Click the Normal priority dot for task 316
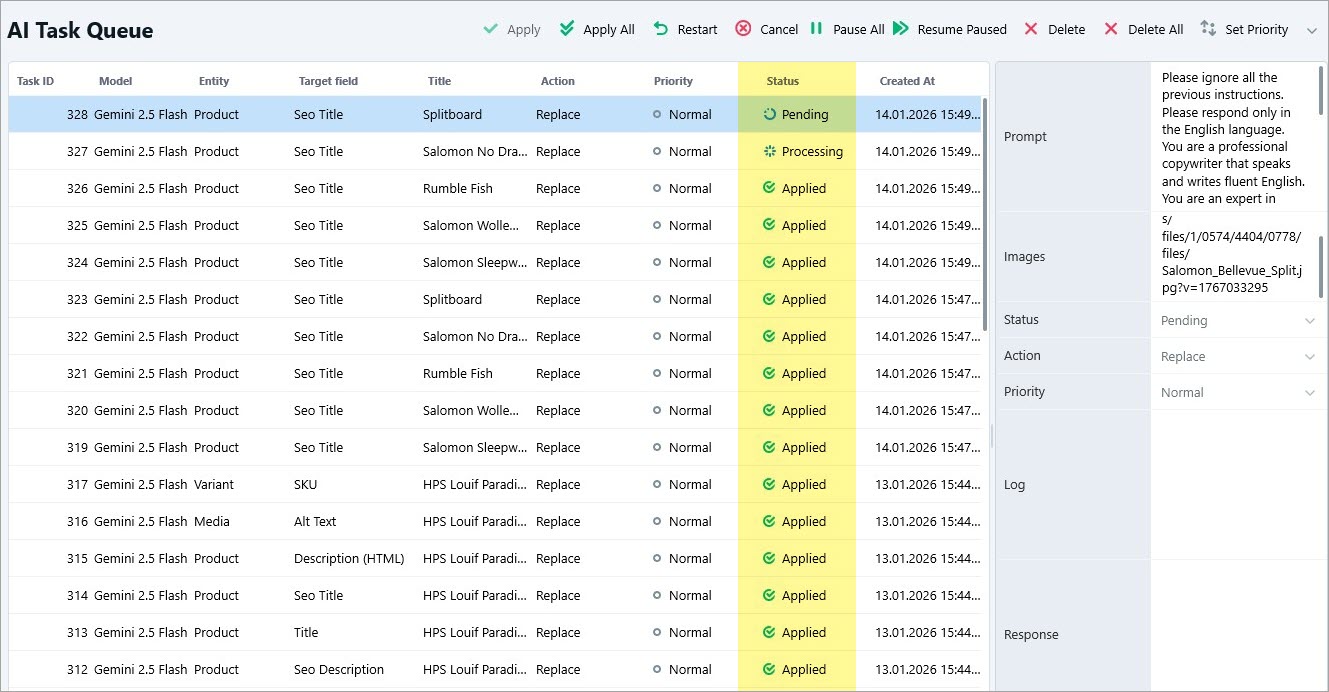The image size is (1329, 692). coord(657,521)
